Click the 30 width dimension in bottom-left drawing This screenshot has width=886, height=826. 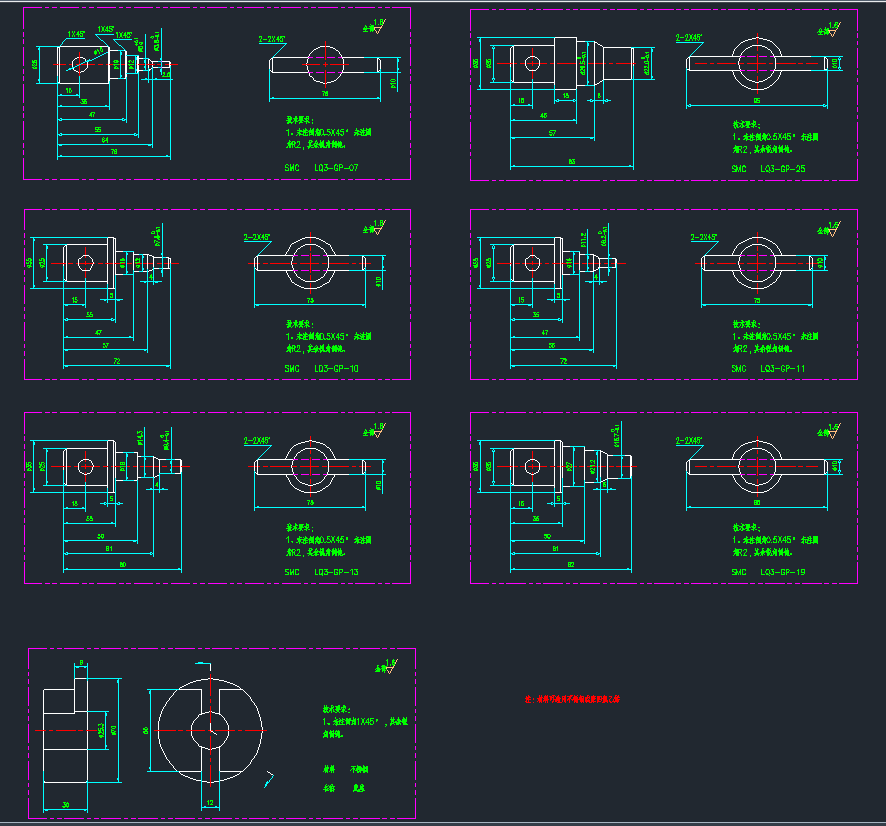coord(65,805)
